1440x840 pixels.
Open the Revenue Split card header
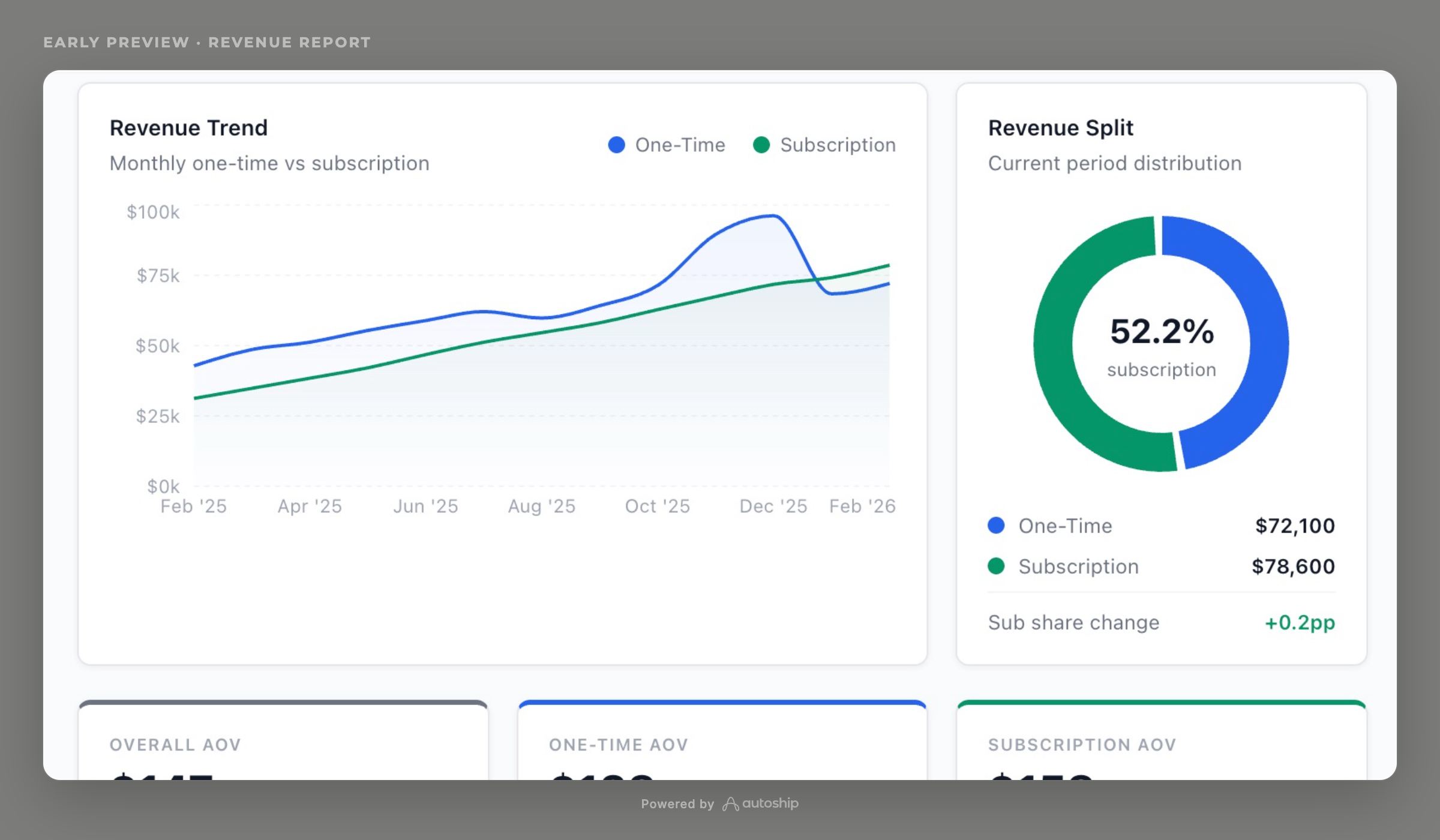(x=1060, y=127)
